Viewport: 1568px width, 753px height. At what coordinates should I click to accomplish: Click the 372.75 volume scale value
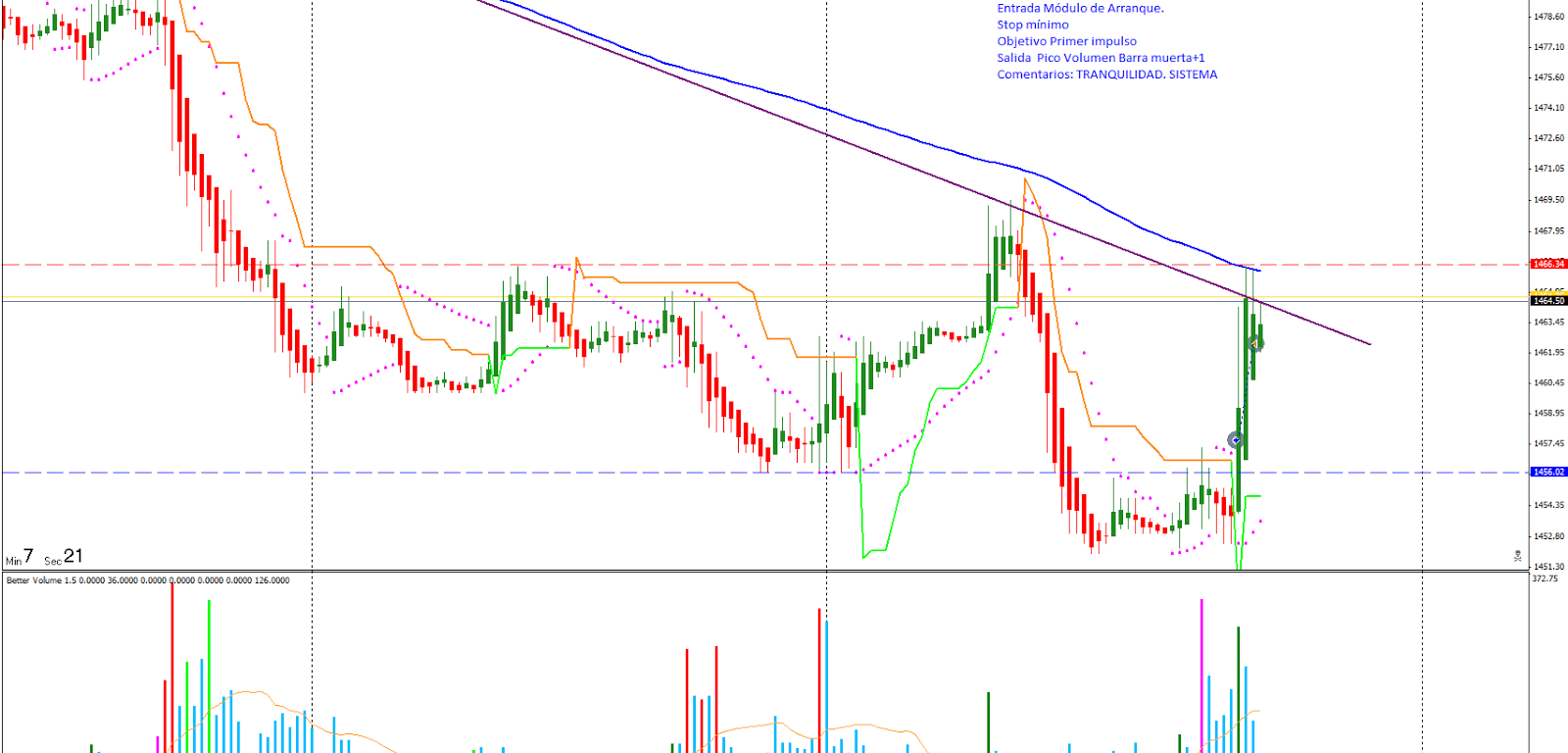point(1545,578)
